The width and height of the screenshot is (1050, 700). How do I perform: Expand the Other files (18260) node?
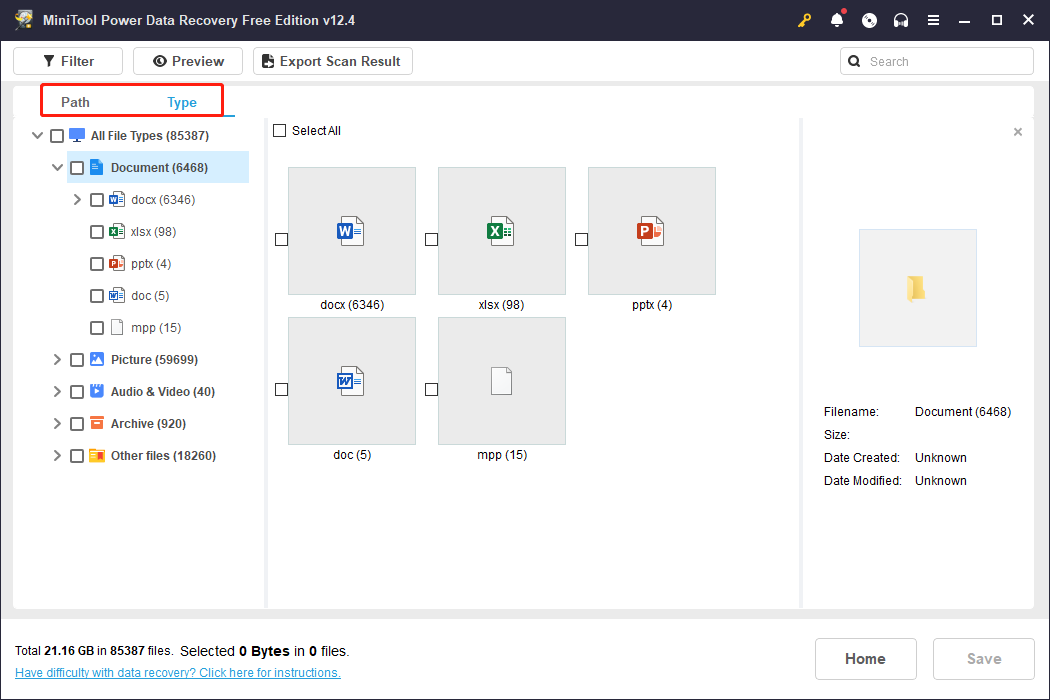(57, 456)
